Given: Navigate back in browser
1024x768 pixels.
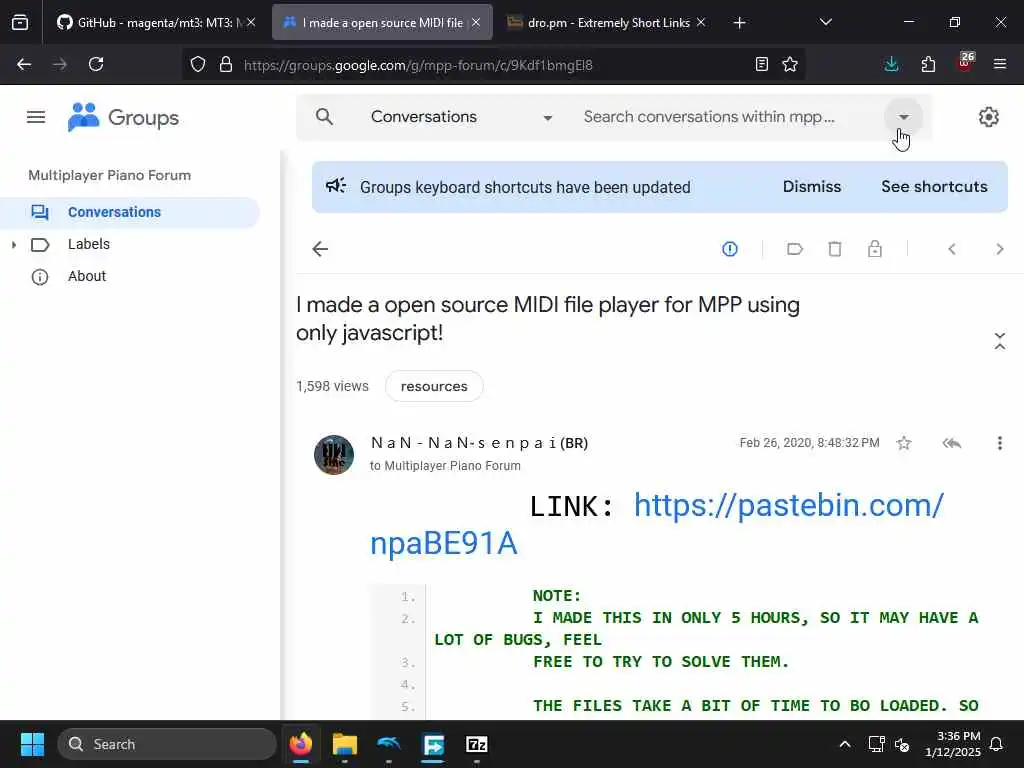Looking at the screenshot, I should pyautogui.click(x=24, y=64).
